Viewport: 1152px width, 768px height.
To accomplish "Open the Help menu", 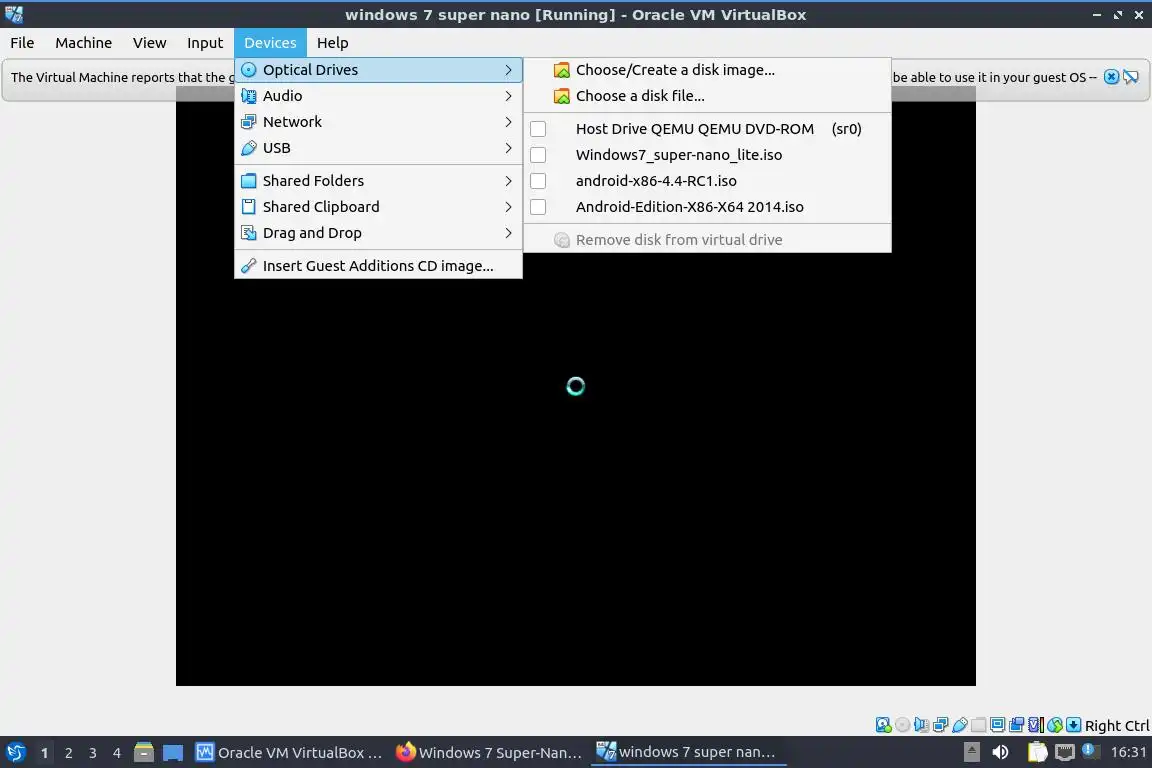I will [333, 43].
